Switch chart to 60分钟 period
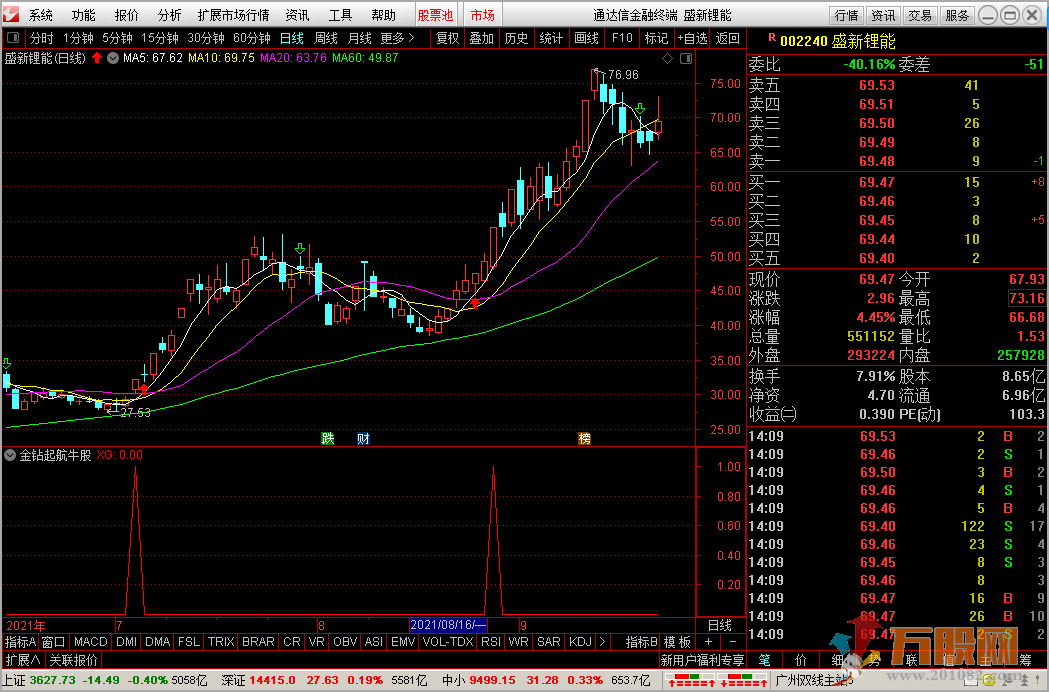1049x692 pixels. tap(252, 38)
